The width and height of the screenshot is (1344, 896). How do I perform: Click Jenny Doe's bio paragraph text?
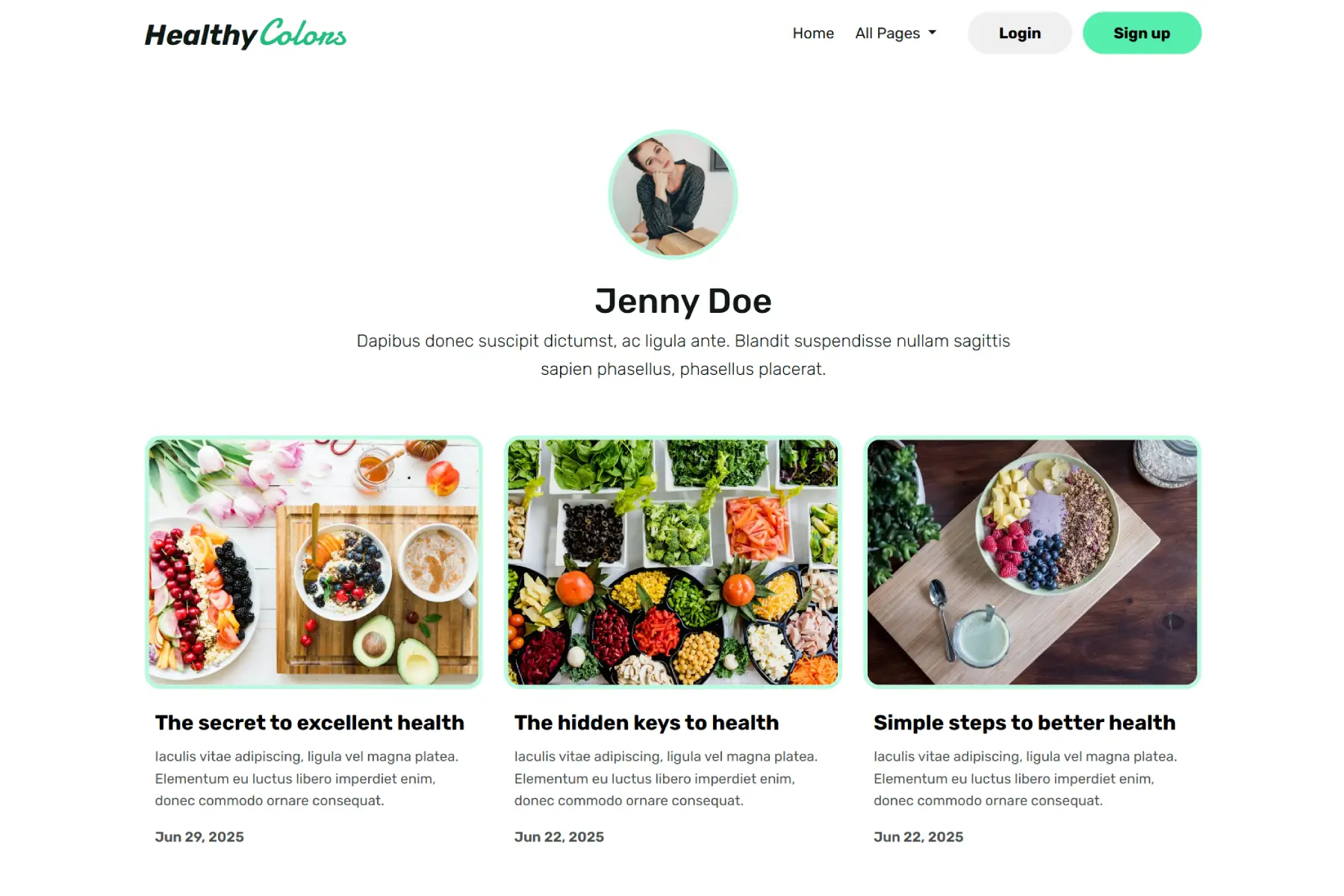(683, 355)
